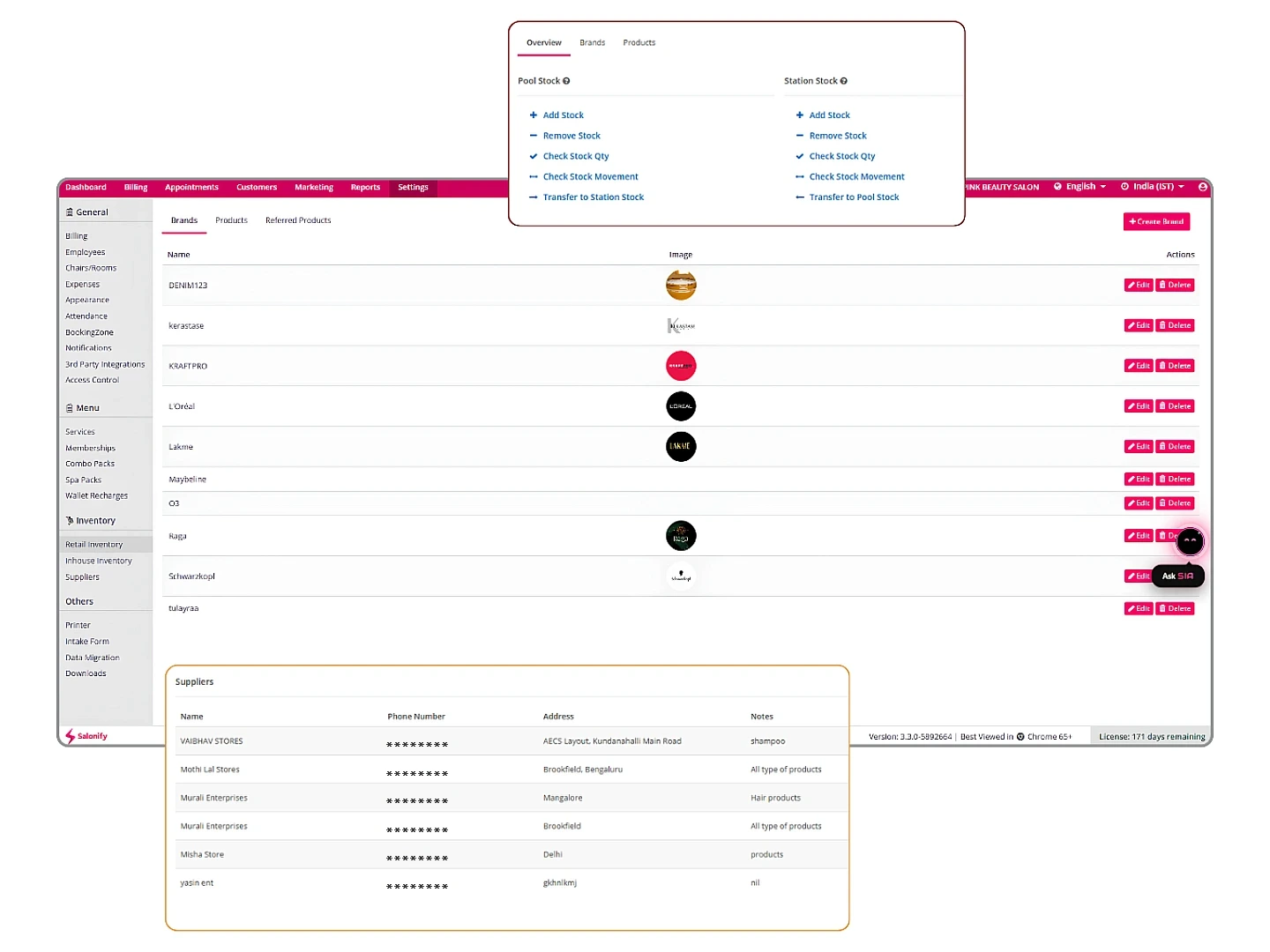Switch to the Referred Products tab

point(298,220)
